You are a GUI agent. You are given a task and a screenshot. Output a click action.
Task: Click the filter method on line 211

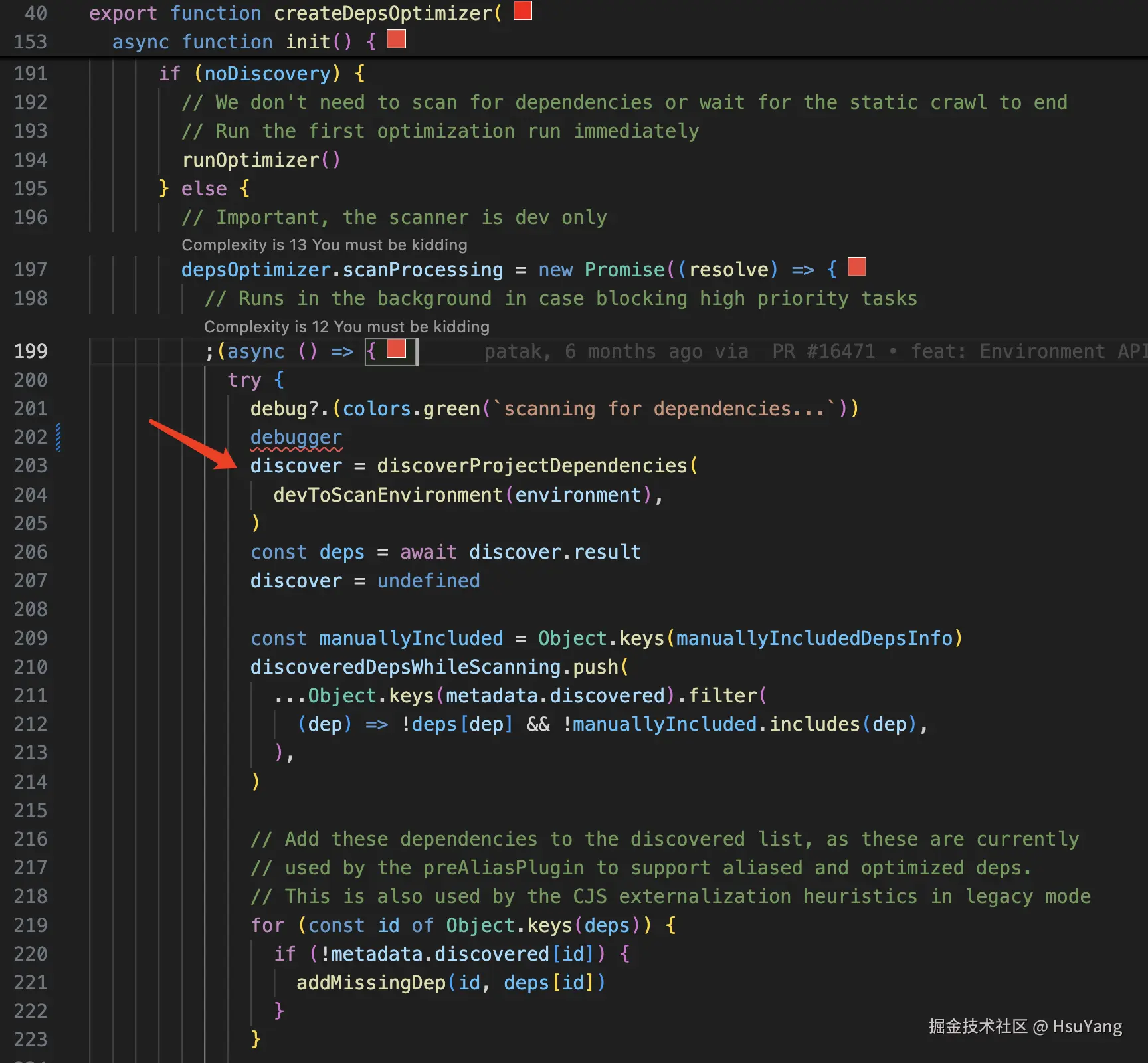click(723, 696)
